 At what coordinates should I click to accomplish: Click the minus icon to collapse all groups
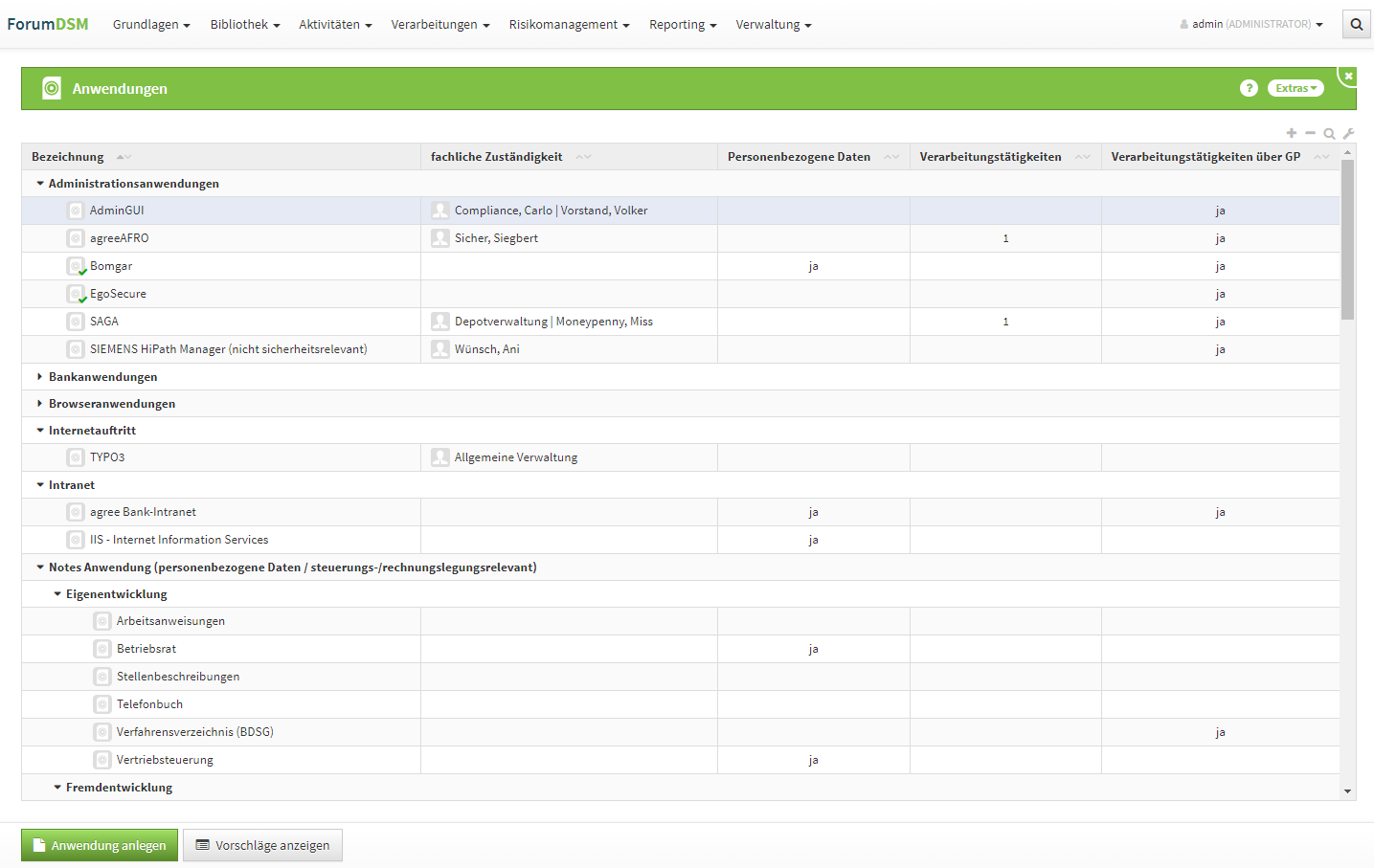point(1310,133)
